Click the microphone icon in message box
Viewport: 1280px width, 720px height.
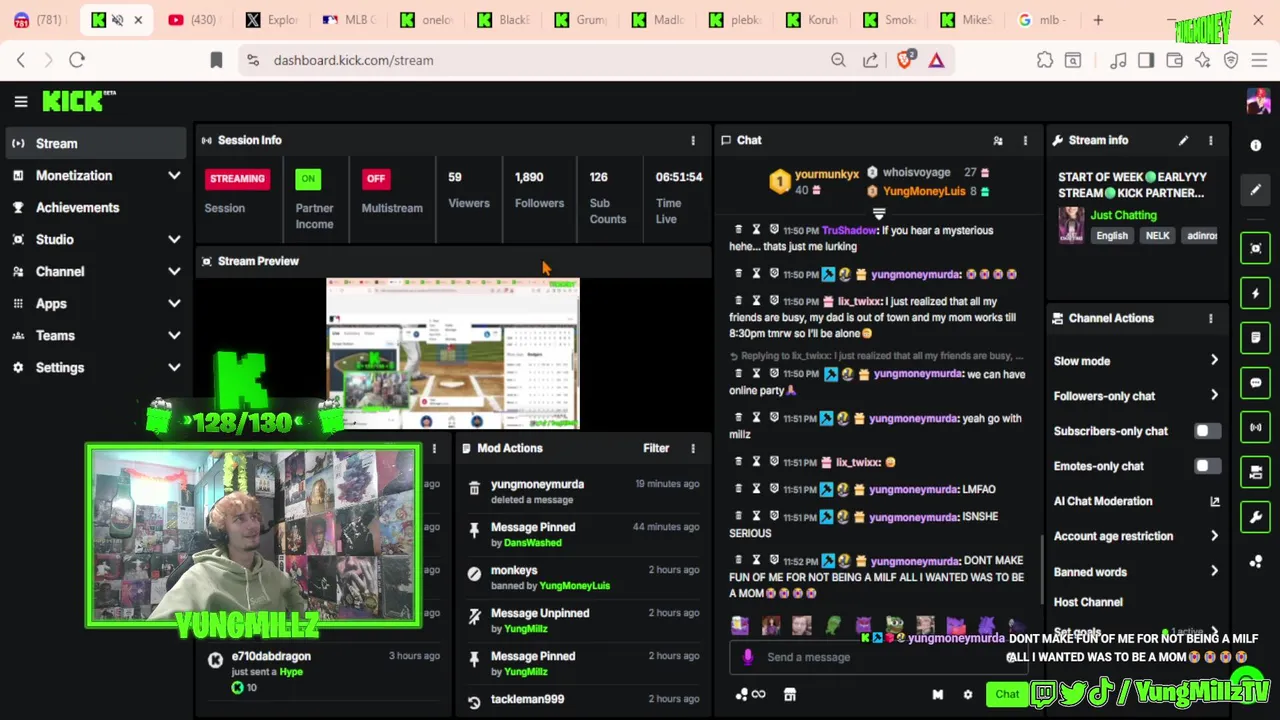(748, 657)
